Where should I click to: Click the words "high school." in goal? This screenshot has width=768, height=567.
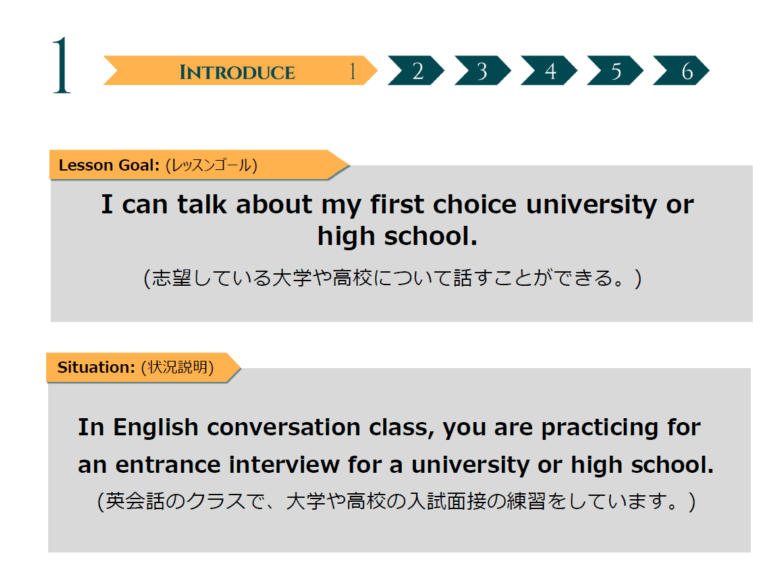(397, 236)
